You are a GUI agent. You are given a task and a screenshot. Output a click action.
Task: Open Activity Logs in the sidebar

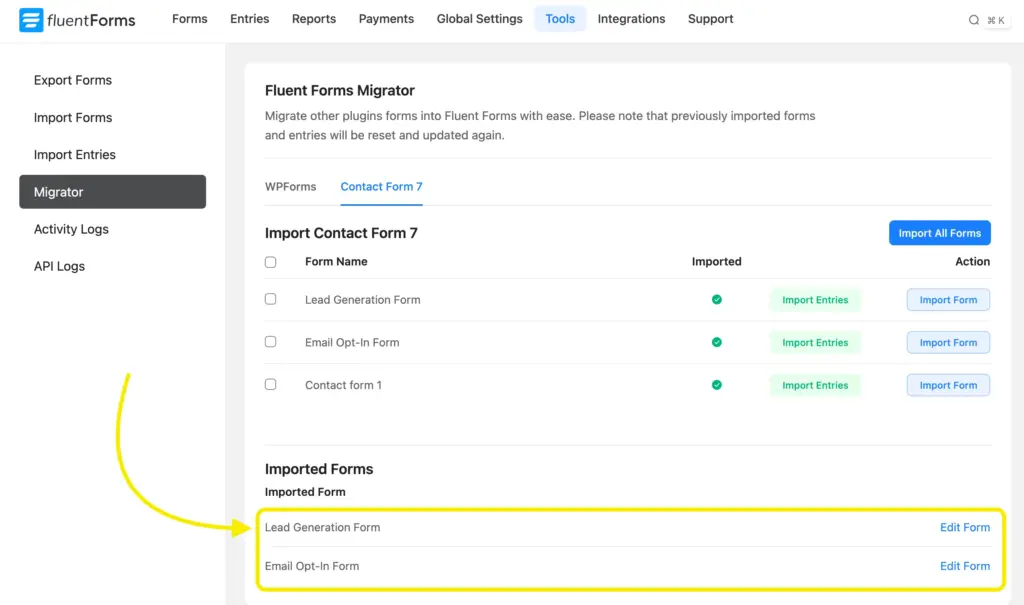[x=71, y=229]
